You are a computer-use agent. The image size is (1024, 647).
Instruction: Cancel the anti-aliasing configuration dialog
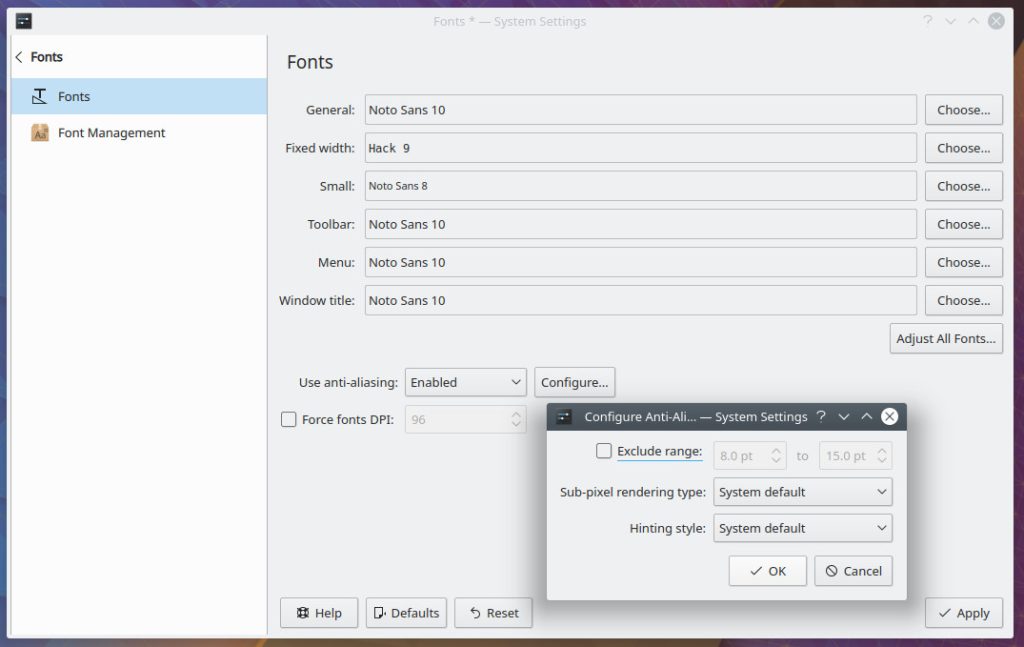coord(852,571)
